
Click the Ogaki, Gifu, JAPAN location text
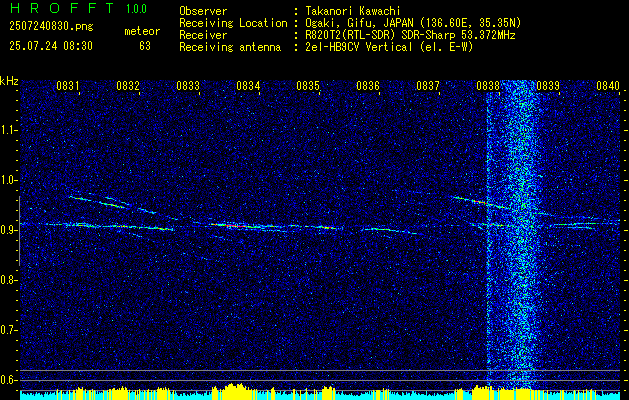413,23
